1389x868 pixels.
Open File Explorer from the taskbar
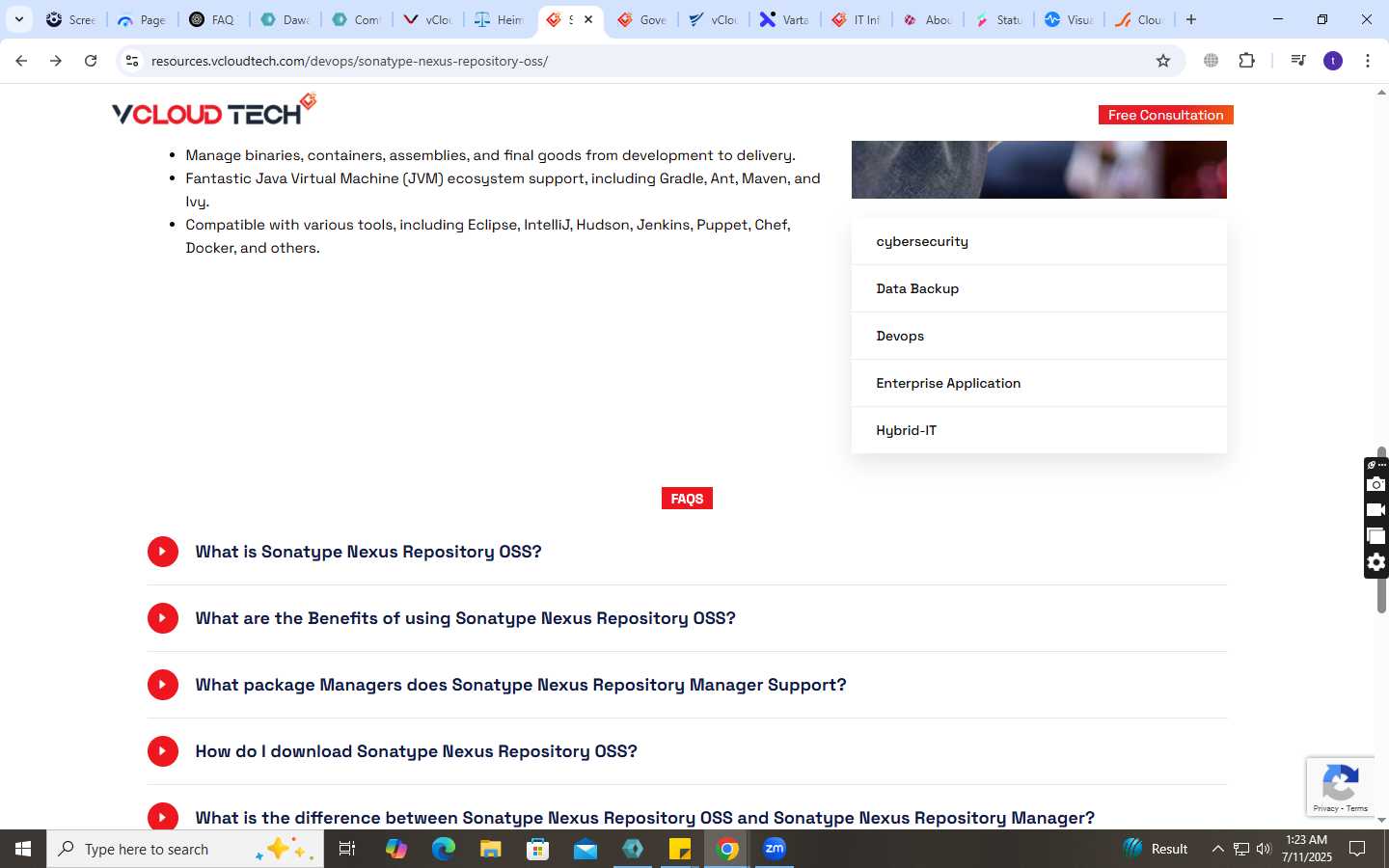tap(491, 849)
